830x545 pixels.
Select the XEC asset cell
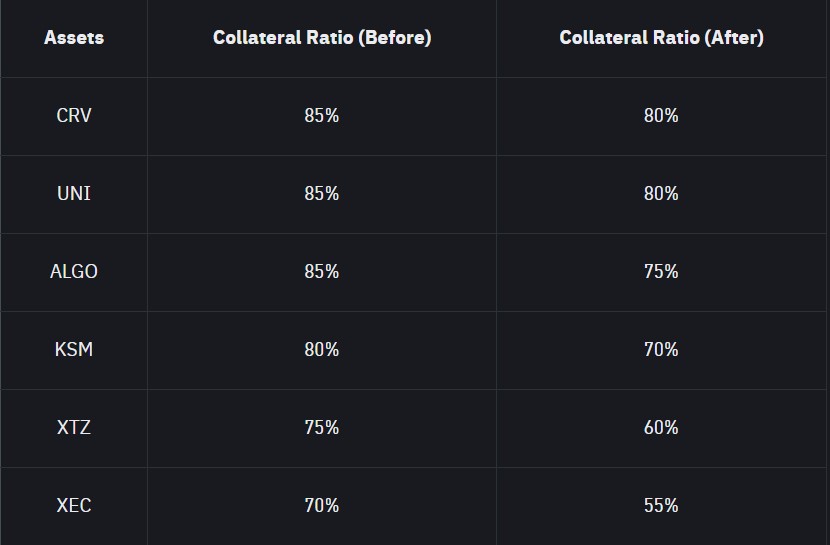click(x=74, y=506)
